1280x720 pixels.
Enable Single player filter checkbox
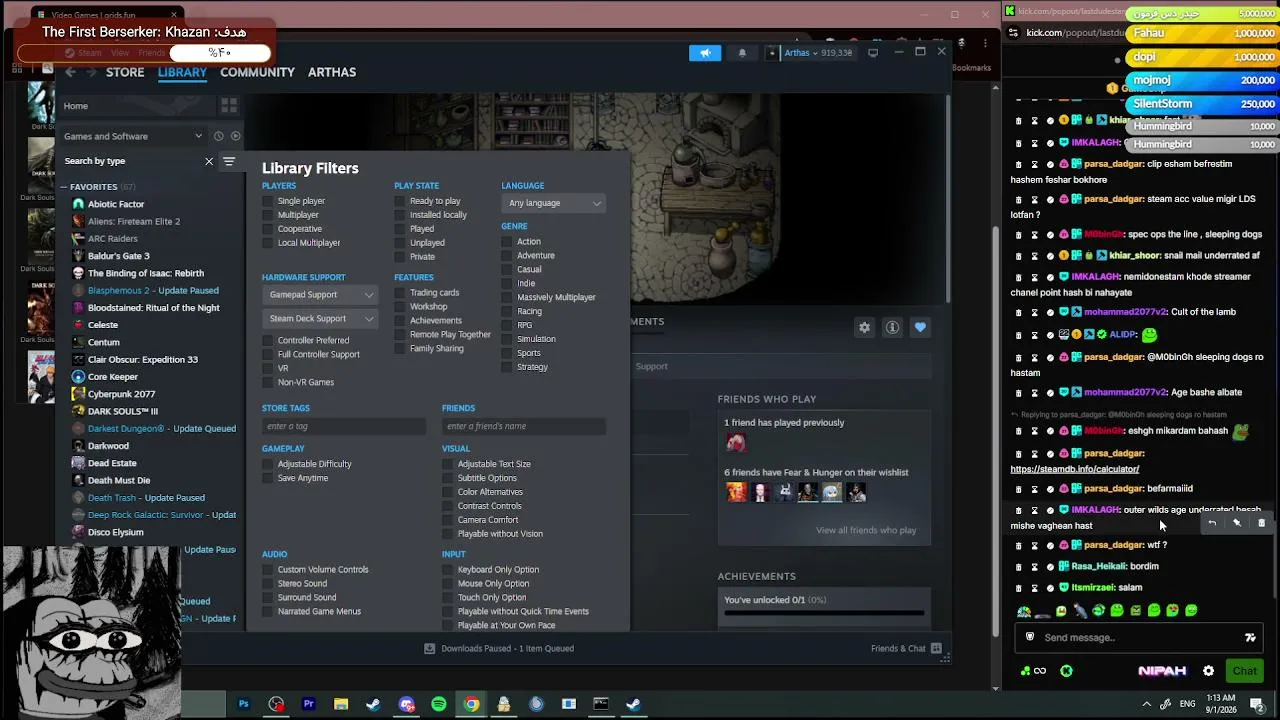(268, 201)
